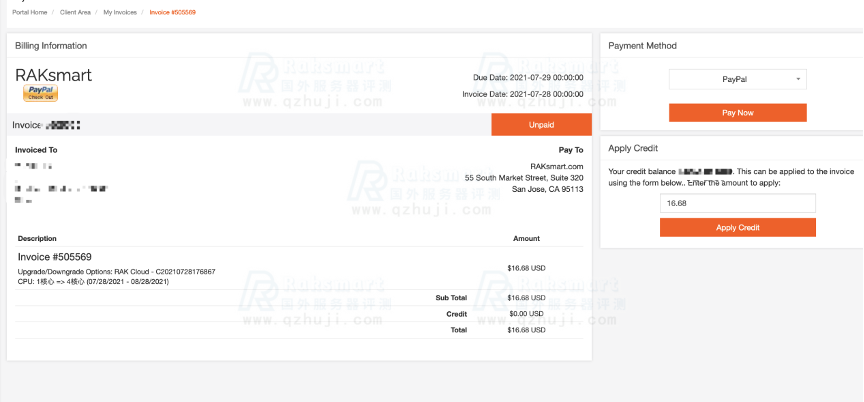This screenshot has height=402, width=864.
Task: Select the San Jose, CA 95113 line
Action: [548, 189]
